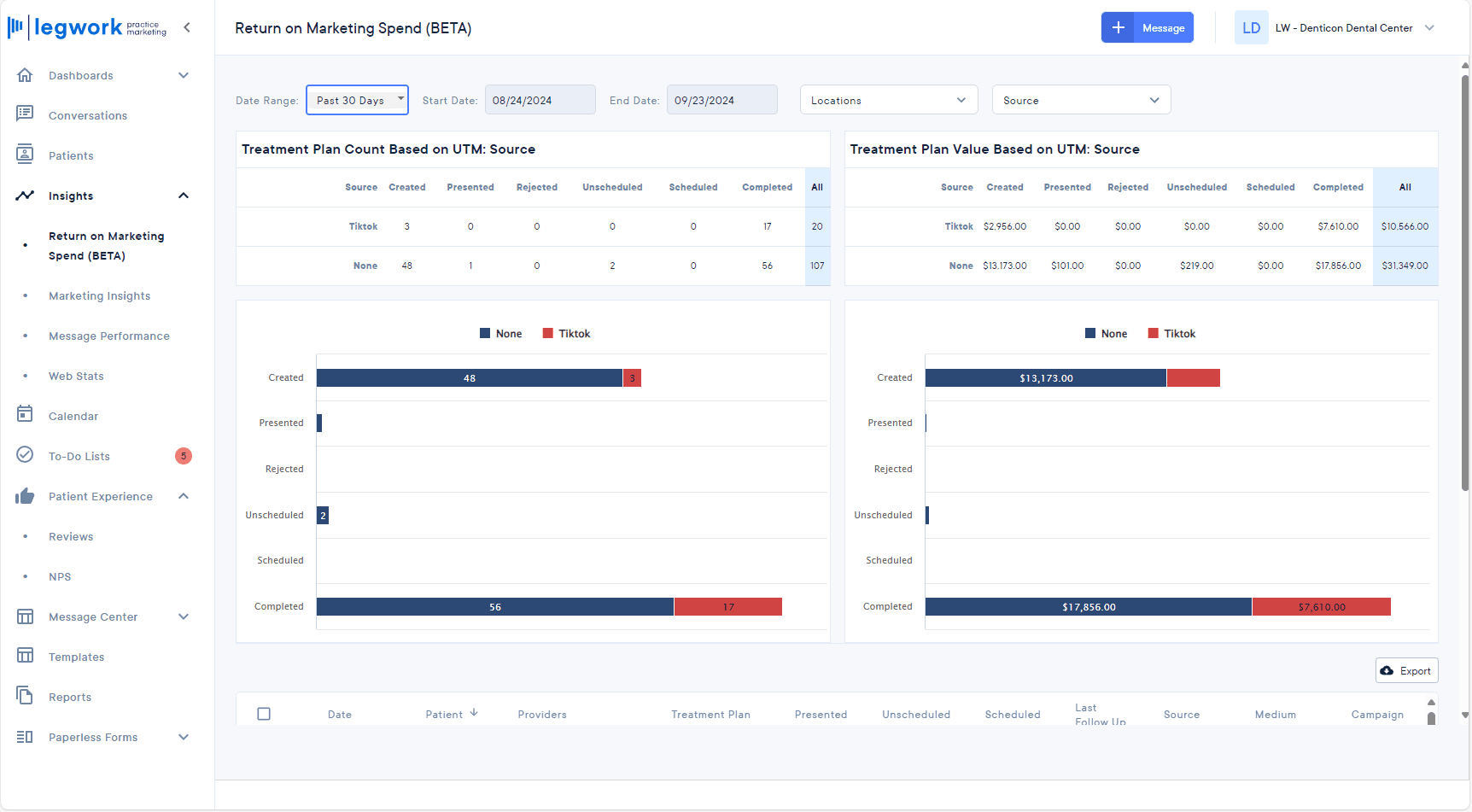Click the Calendar icon in sidebar
Screen dimensions: 1472x812
click(x=25, y=414)
